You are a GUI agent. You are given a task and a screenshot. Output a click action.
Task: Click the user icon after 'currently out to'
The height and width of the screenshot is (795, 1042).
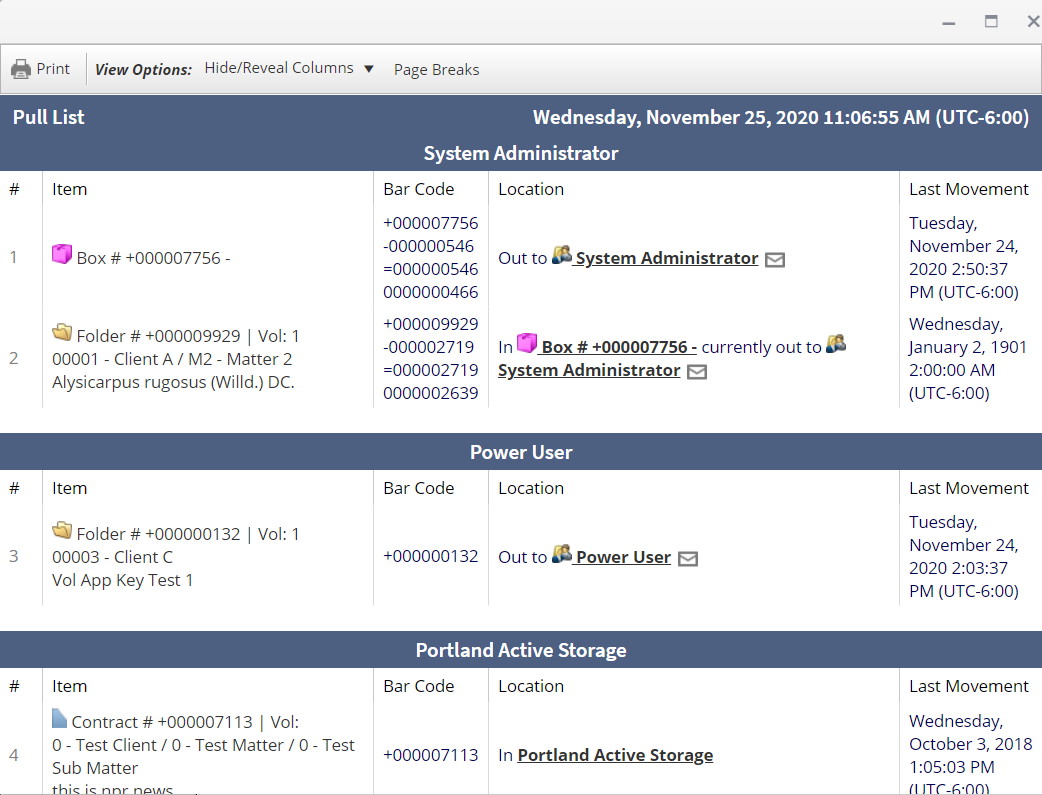click(836, 344)
